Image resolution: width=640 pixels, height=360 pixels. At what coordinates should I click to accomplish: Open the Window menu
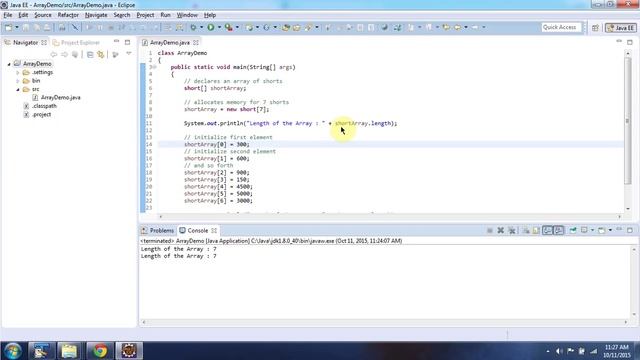point(187,15)
